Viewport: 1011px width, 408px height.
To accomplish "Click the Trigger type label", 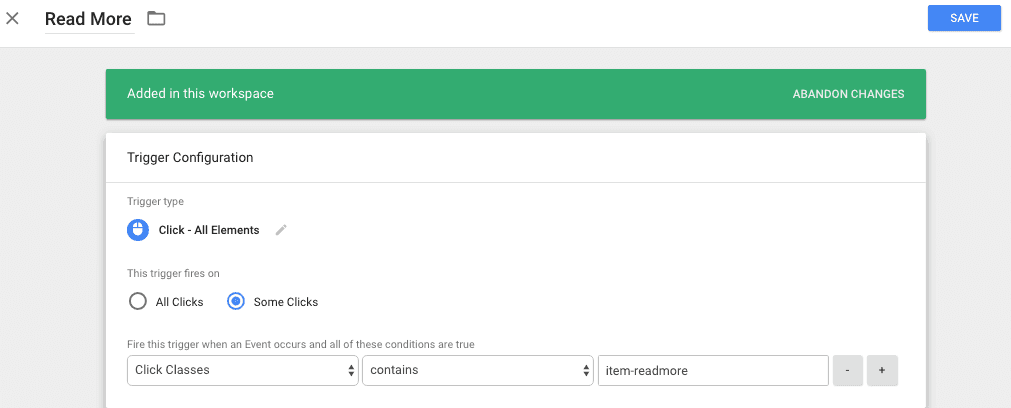I will 155,201.
